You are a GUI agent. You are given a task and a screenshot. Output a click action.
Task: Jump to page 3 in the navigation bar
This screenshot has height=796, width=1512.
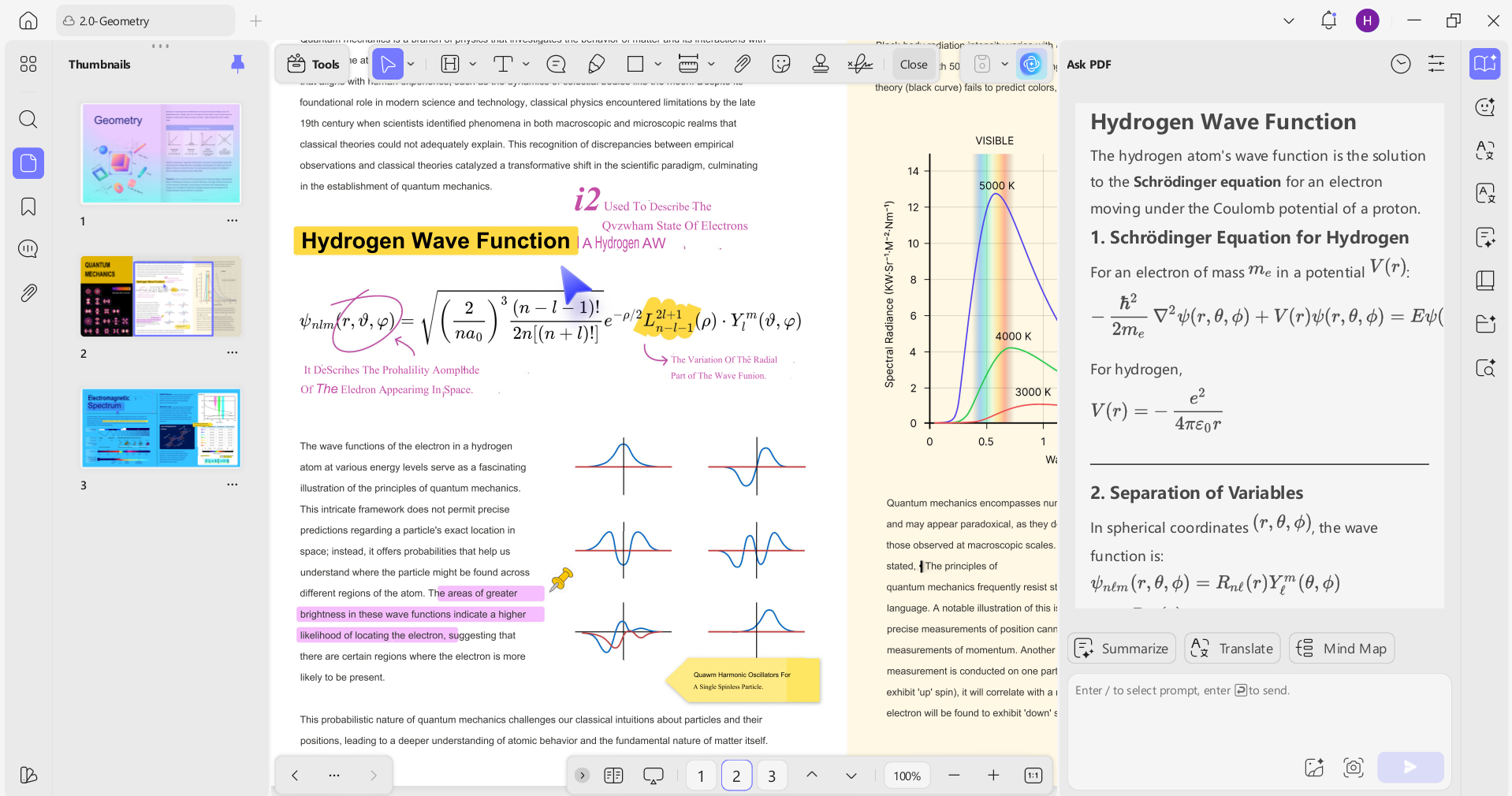click(772, 776)
